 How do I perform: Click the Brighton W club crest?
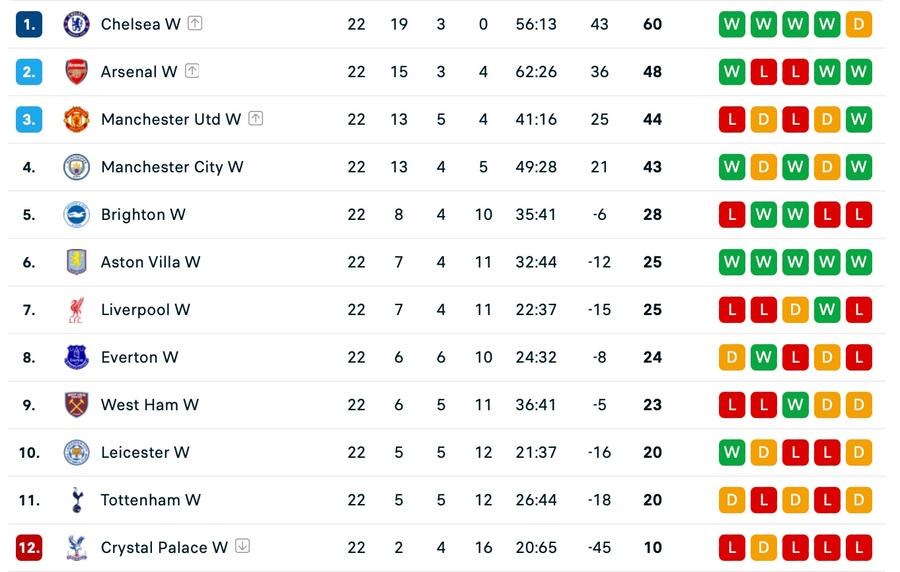point(76,215)
